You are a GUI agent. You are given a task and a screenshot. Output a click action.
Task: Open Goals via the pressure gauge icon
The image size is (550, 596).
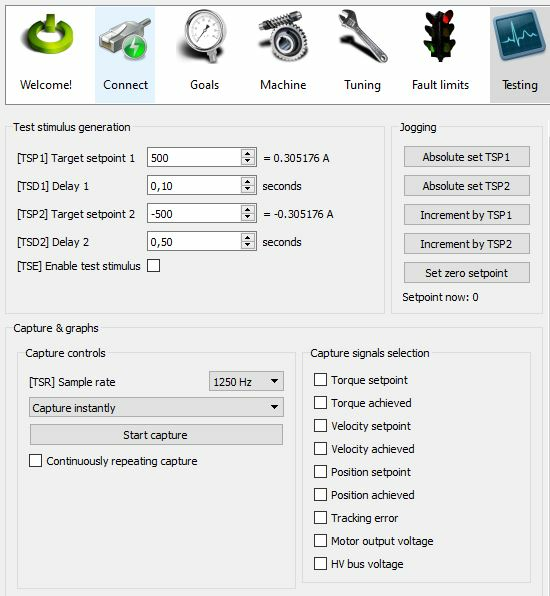(x=205, y=36)
